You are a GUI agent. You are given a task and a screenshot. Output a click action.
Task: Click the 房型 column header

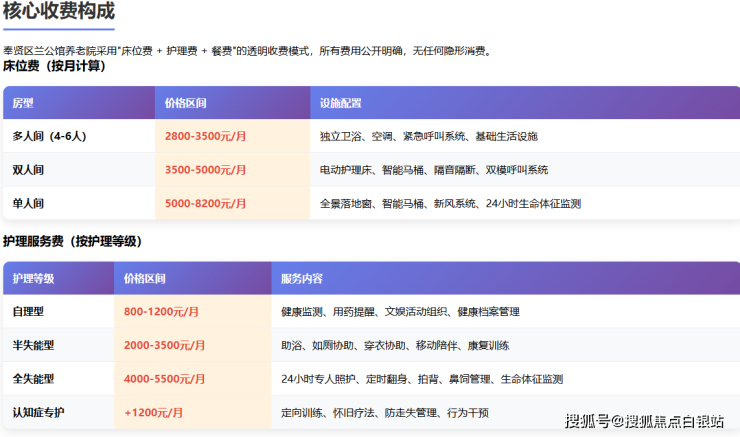tap(23, 103)
